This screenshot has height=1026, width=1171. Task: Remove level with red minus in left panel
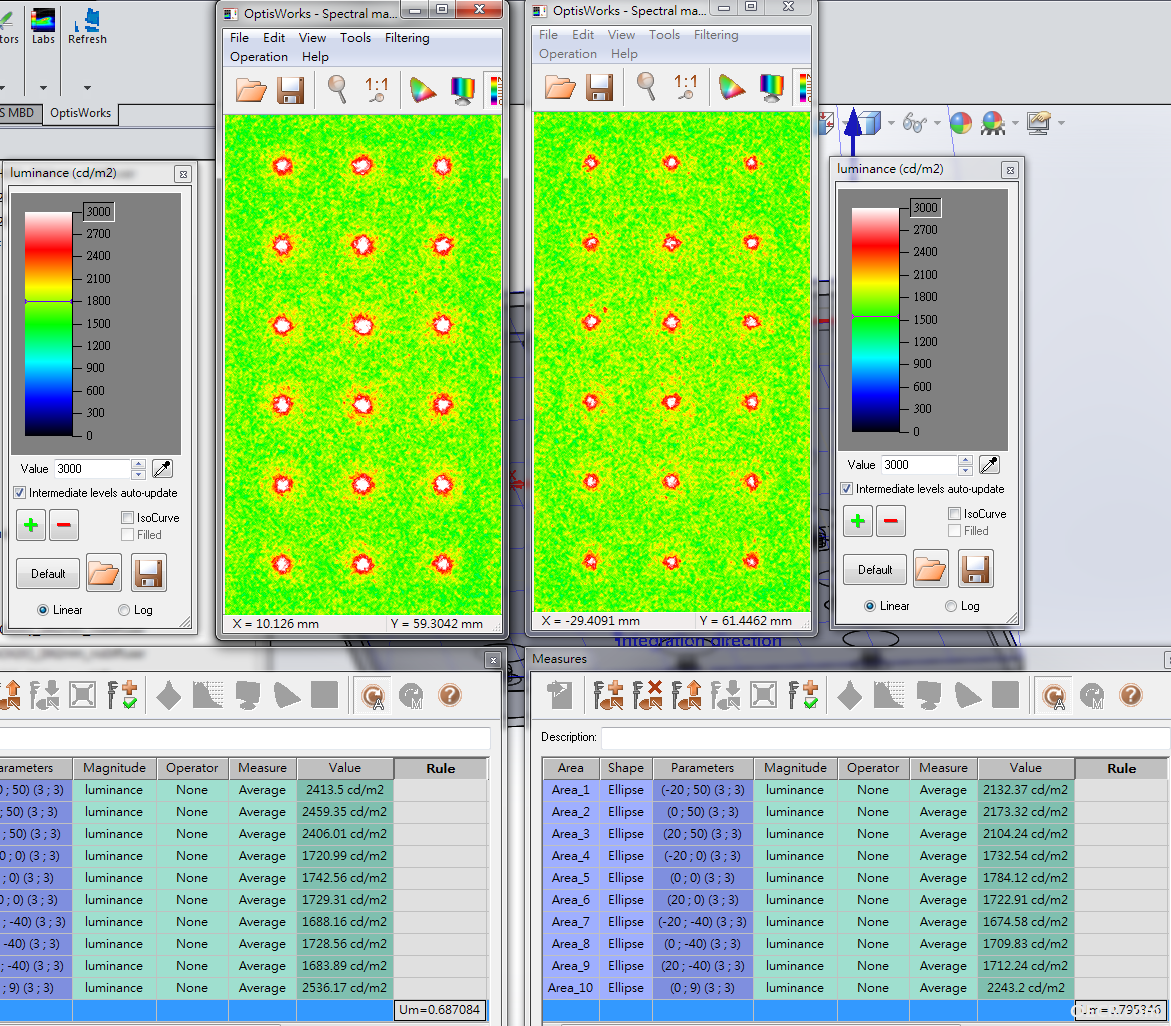pos(63,525)
